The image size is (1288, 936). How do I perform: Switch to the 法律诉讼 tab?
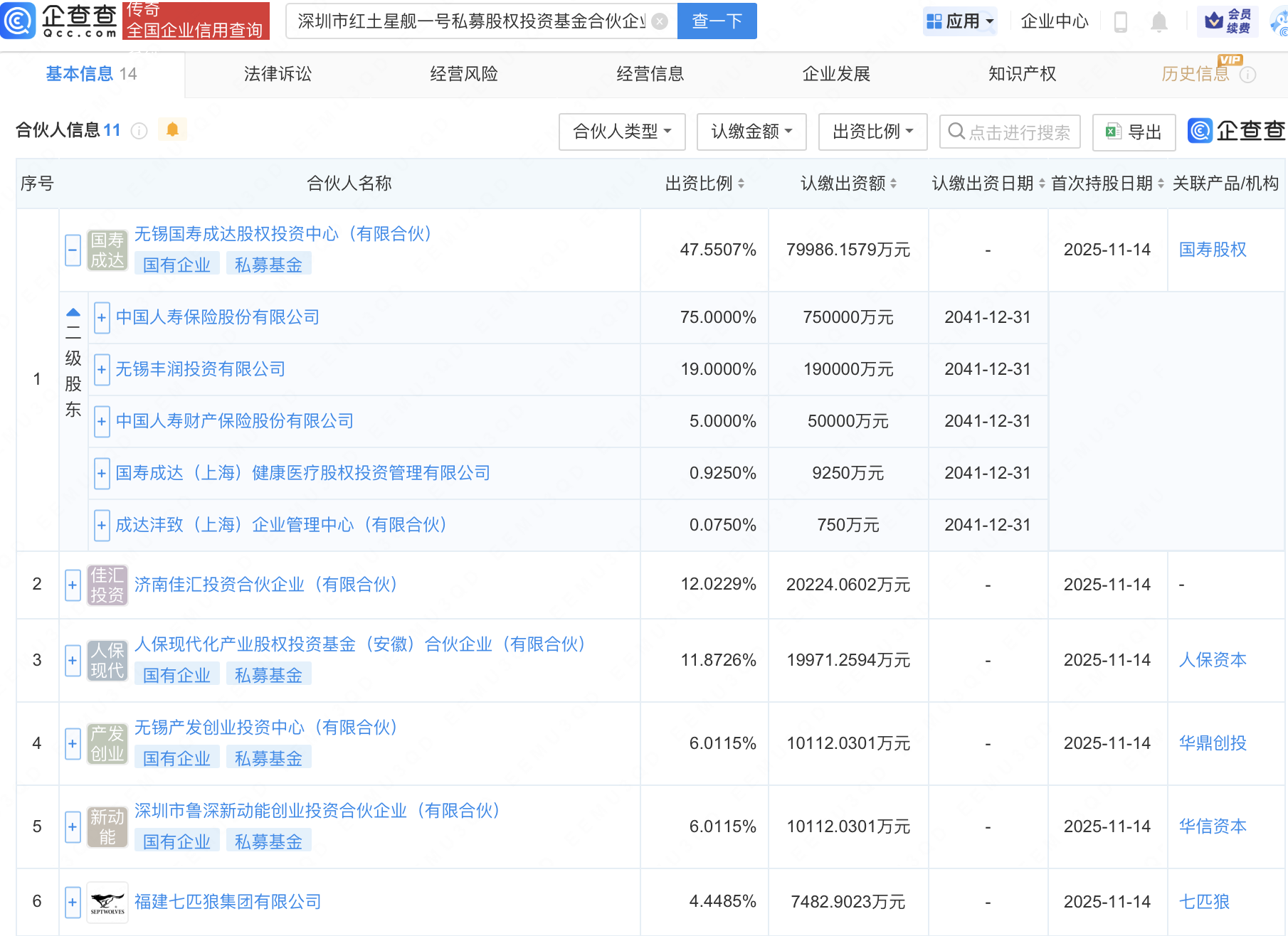coord(278,74)
